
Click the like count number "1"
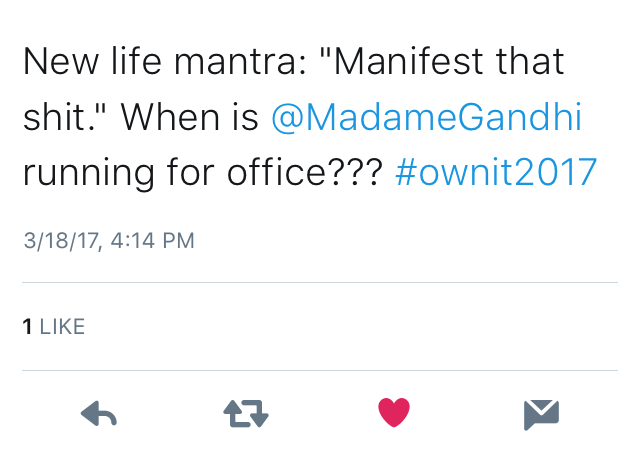[28, 326]
